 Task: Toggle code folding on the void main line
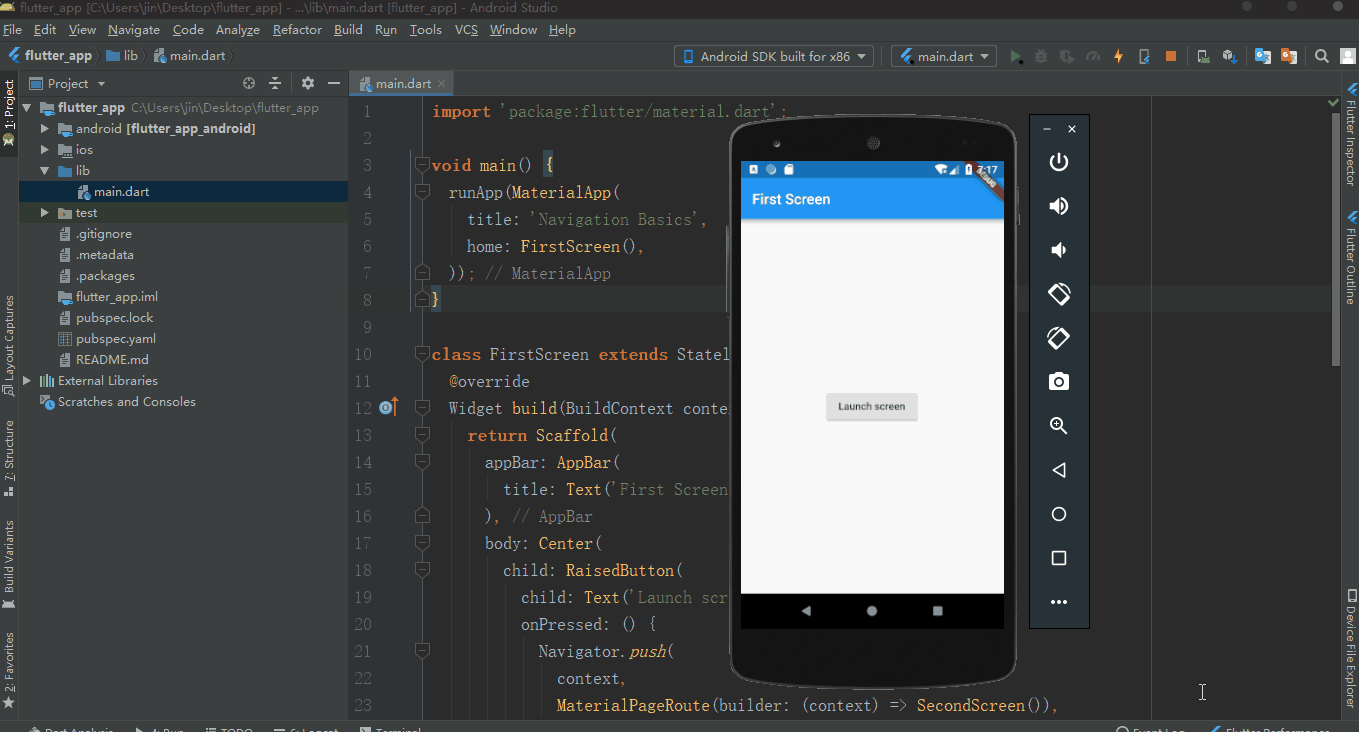tap(422, 165)
